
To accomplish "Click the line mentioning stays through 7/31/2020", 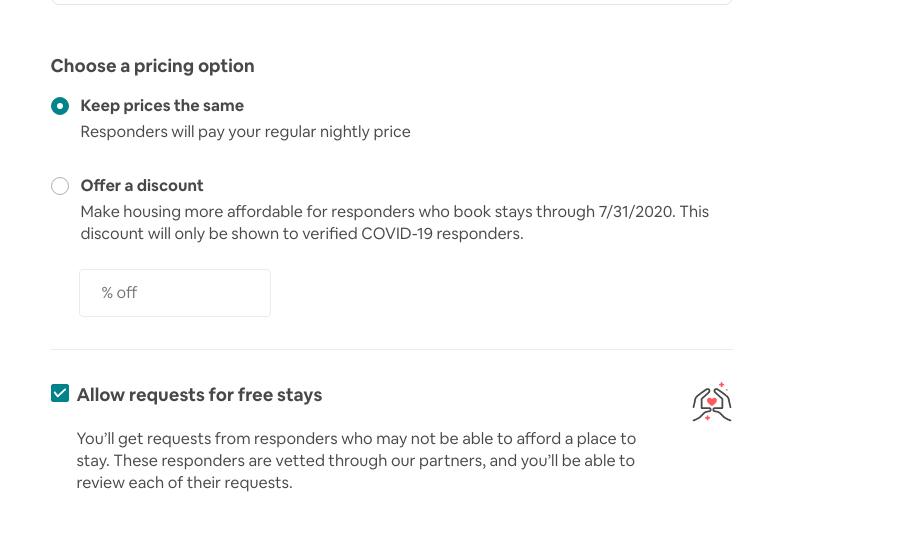I will (394, 212).
